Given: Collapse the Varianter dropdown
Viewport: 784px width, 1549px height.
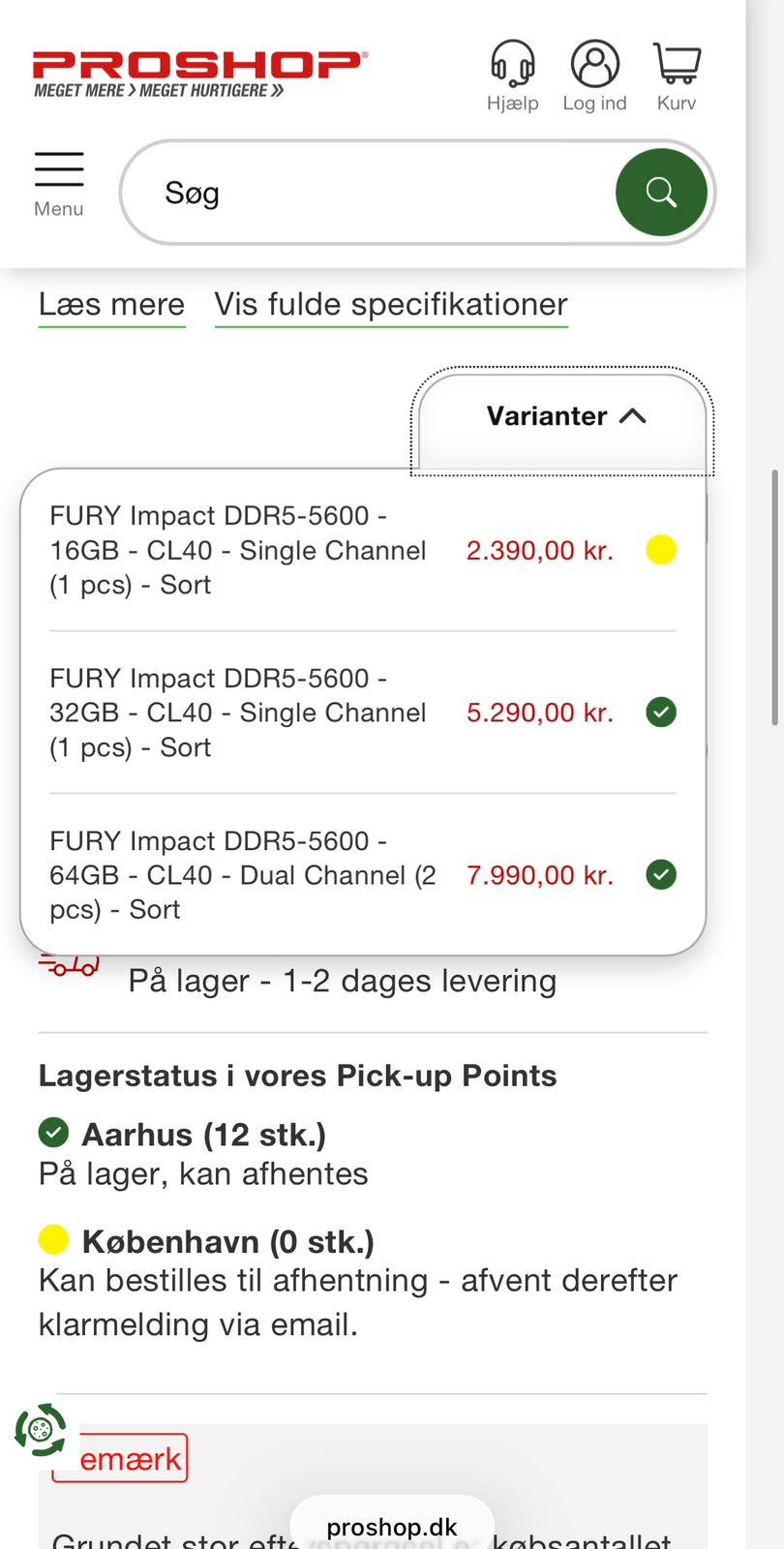Looking at the screenshot, I should [x=565, y=416].
